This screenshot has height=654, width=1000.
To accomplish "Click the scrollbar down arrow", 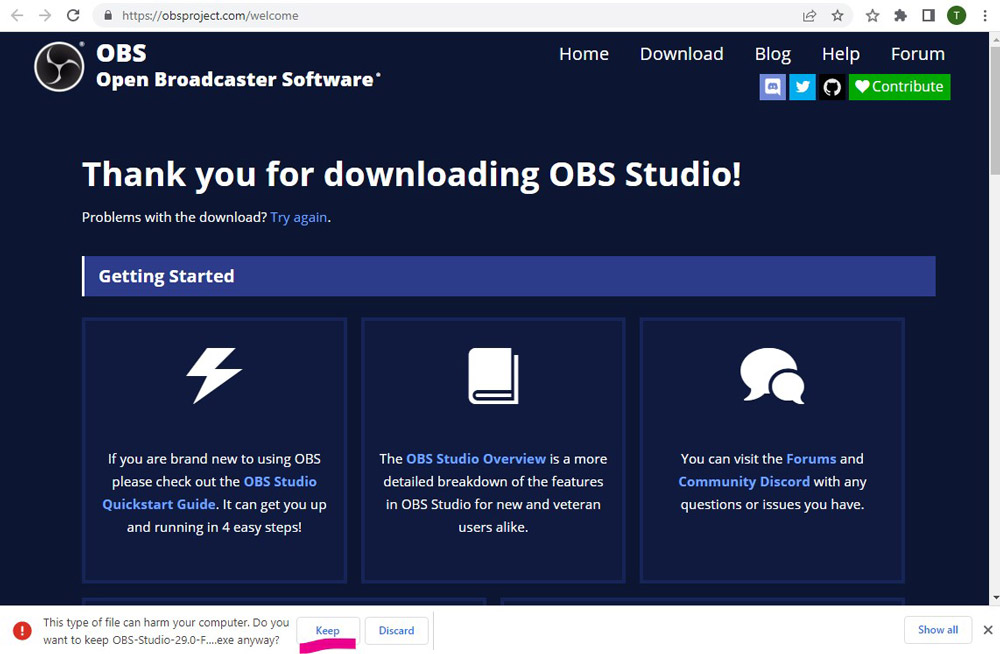I will 994,598.
